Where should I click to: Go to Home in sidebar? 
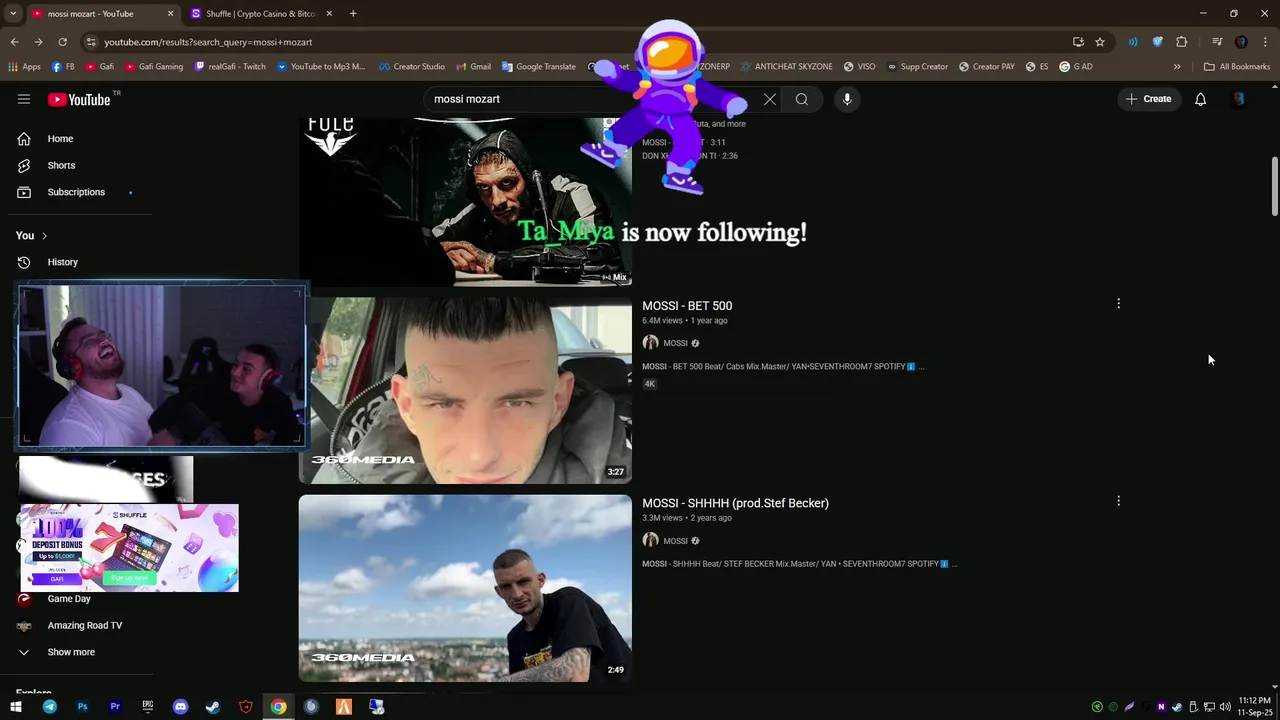(60, 139)
